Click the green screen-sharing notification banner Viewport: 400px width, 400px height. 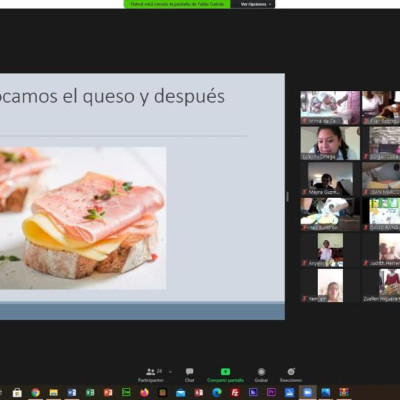(177, 4)
